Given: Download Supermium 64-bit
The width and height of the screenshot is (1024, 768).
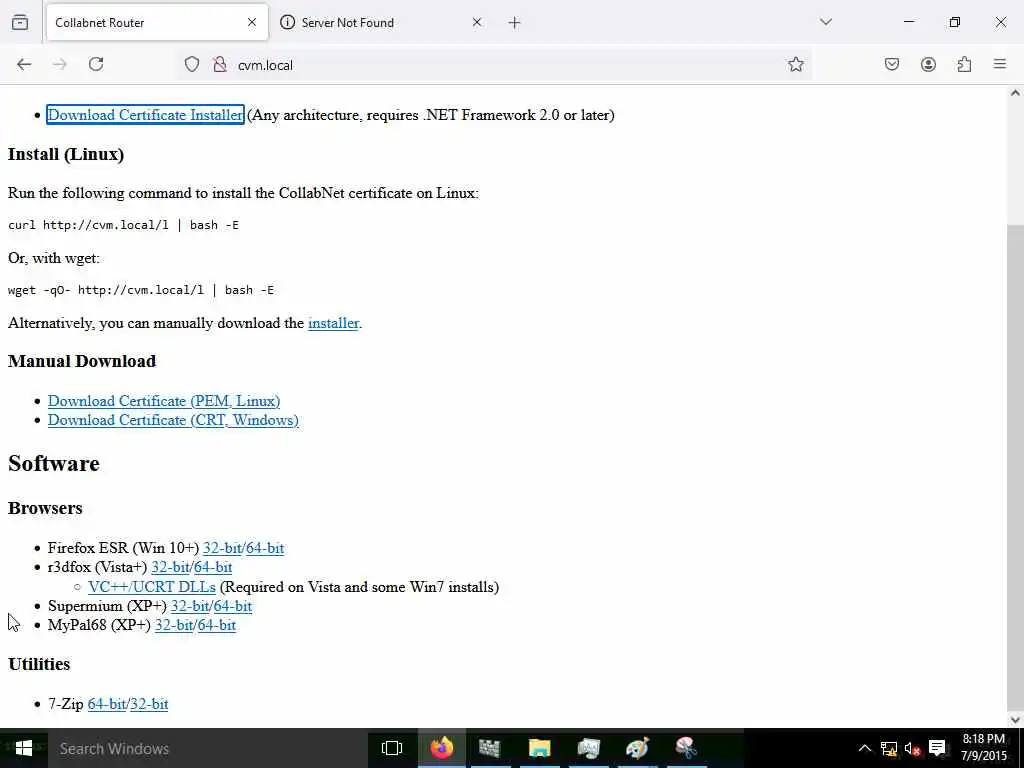Looking at the screenshot, I should click(x=232, y=606).
